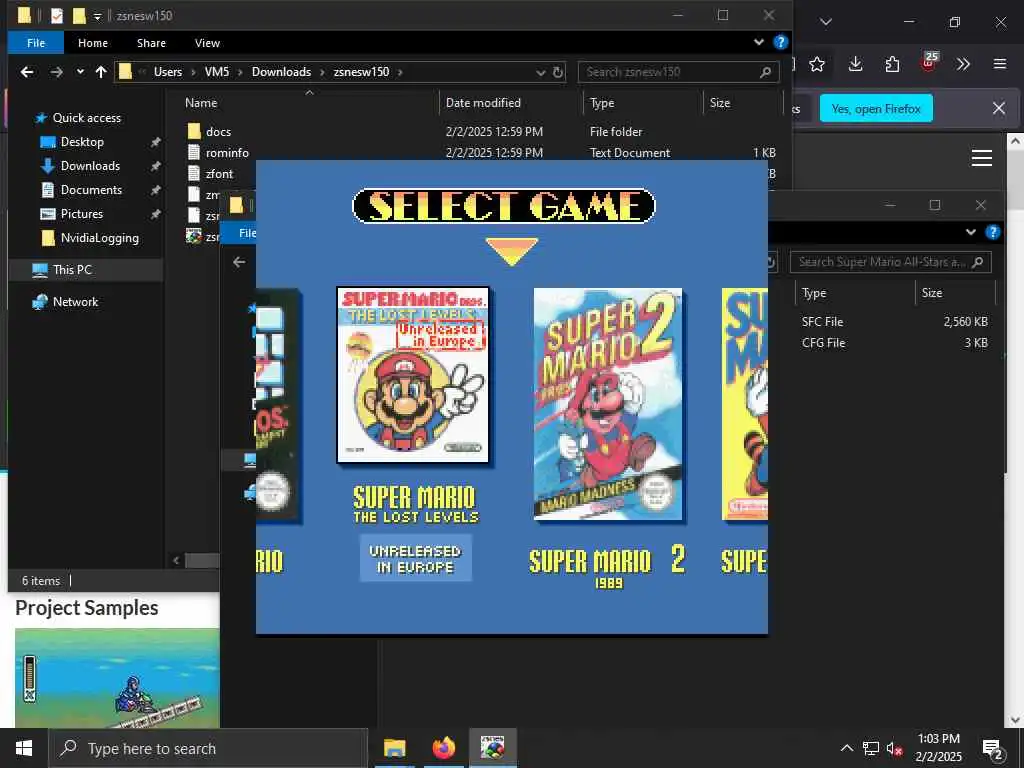Click Downloads in the address breadcrumb
Image resolution: width=1024 pixels, height=768 pixels.
tap(281, 72)
